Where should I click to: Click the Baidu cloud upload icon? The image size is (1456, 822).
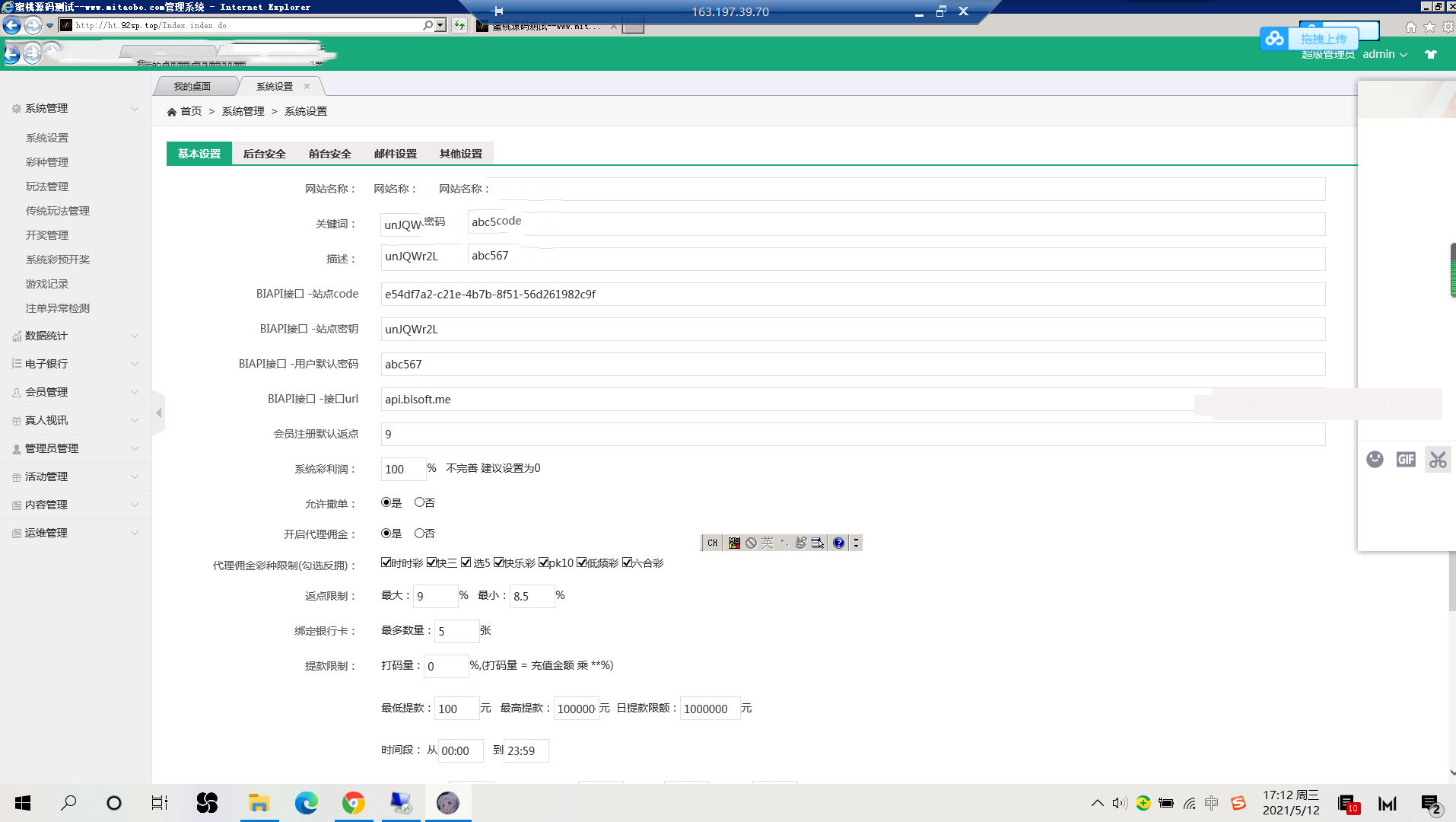[1274, 38]
